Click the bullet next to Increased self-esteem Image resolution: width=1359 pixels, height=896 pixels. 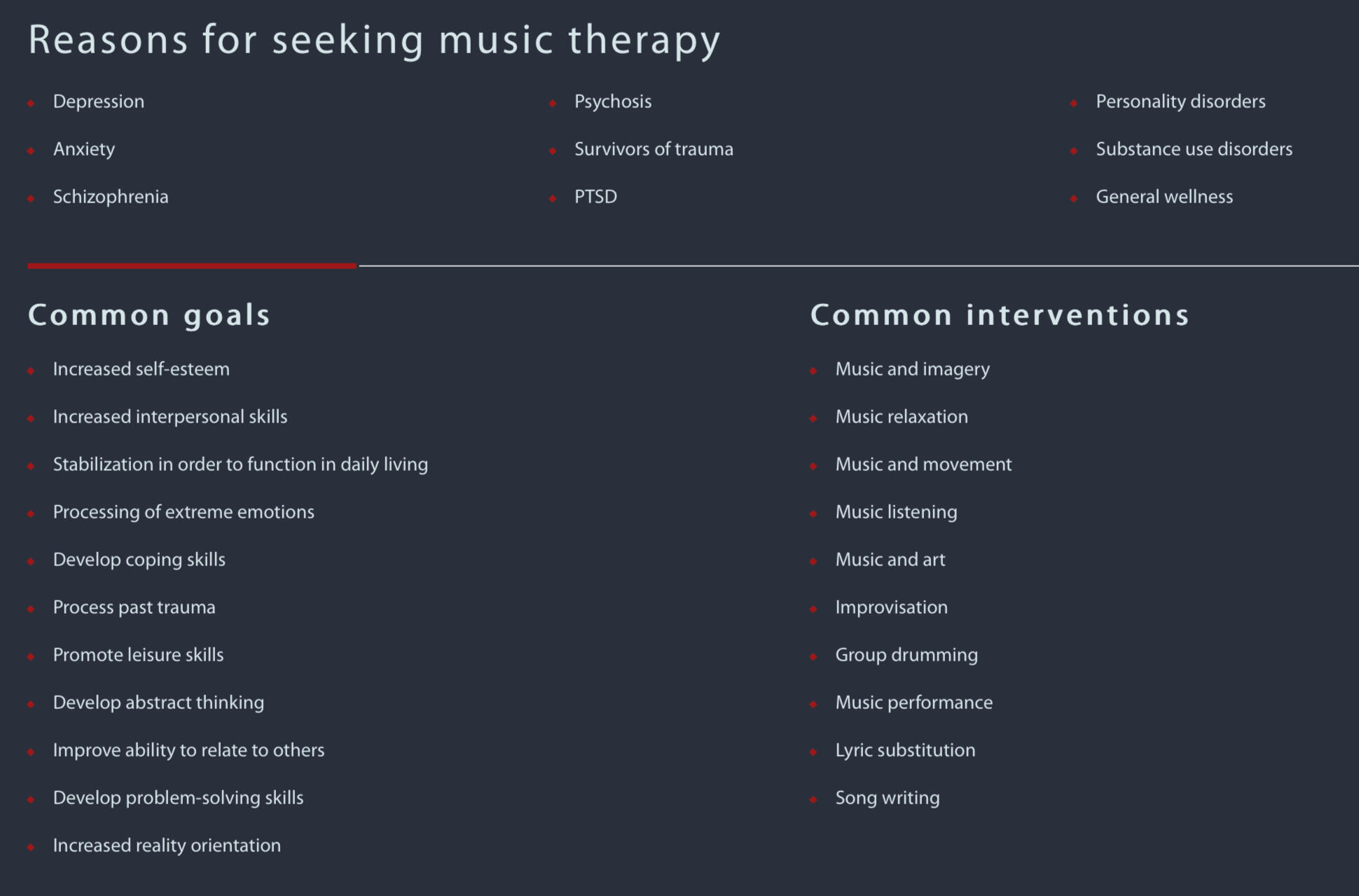31,371
